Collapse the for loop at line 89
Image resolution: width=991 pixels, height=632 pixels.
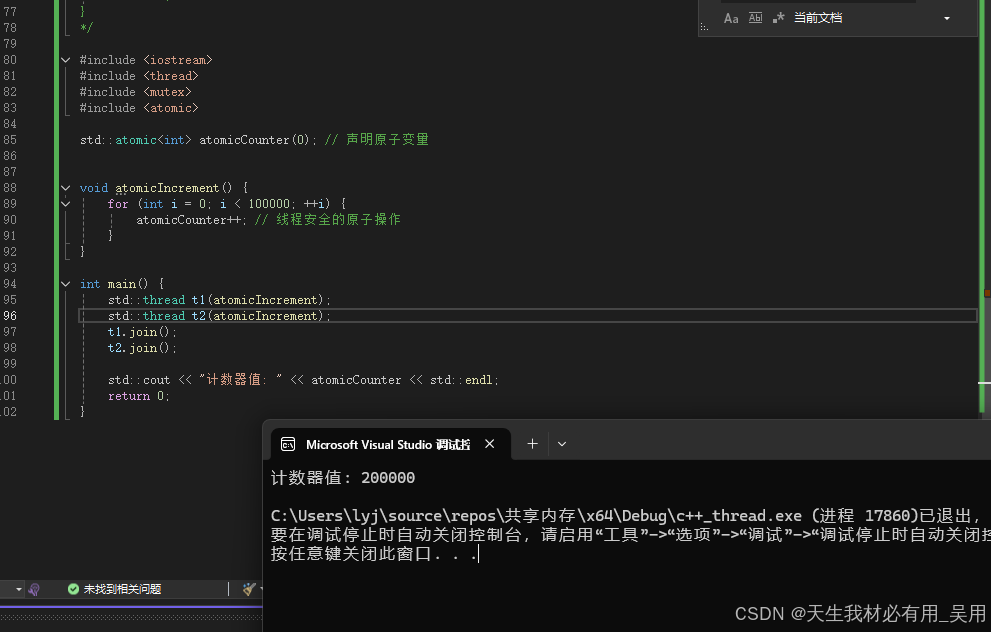point(66,204)
